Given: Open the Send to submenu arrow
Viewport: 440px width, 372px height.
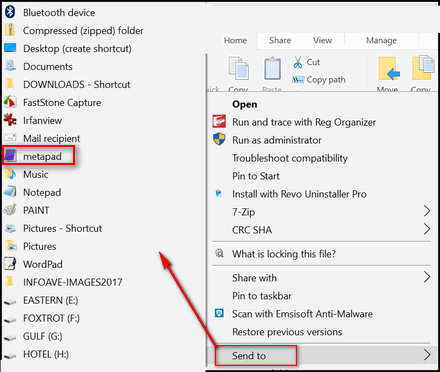Looking at the screenshot, I should tap(427, 355).
